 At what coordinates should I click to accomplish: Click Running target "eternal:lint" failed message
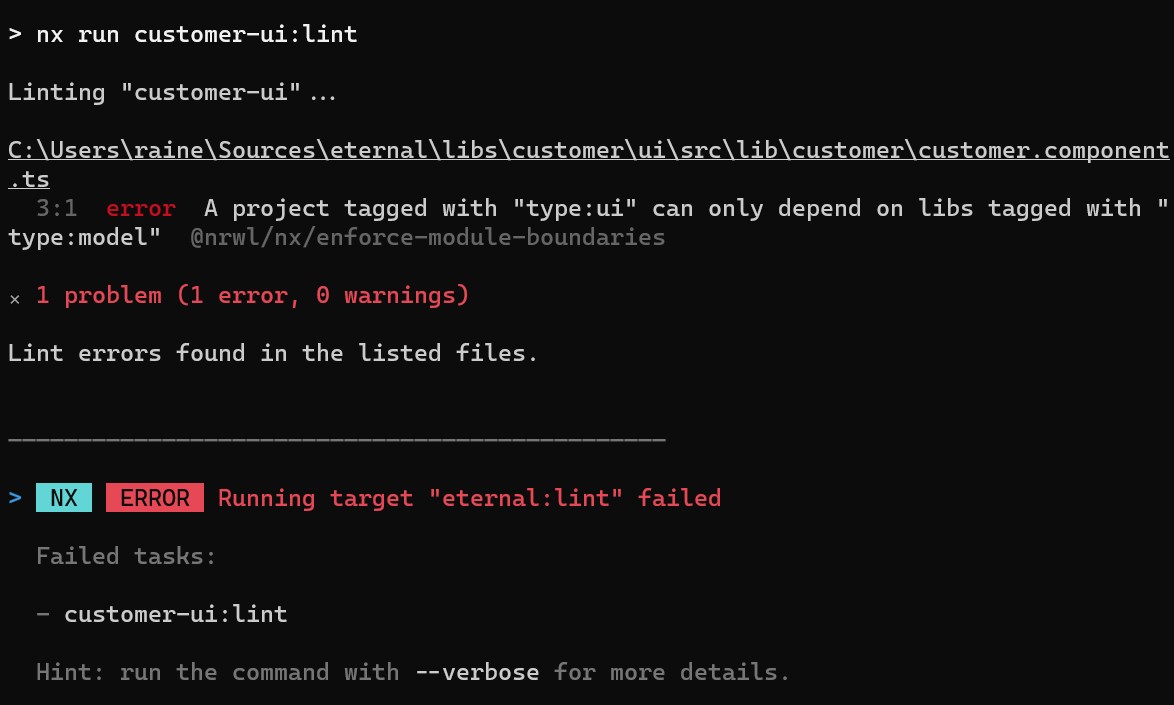pos(469,497)
